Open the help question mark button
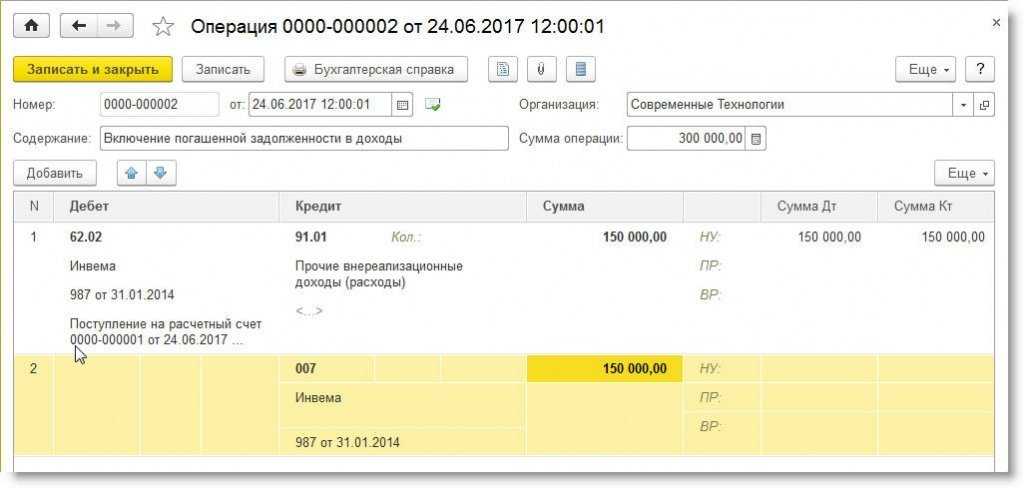The image size is (1024, 488). click(x=980, y=69)
